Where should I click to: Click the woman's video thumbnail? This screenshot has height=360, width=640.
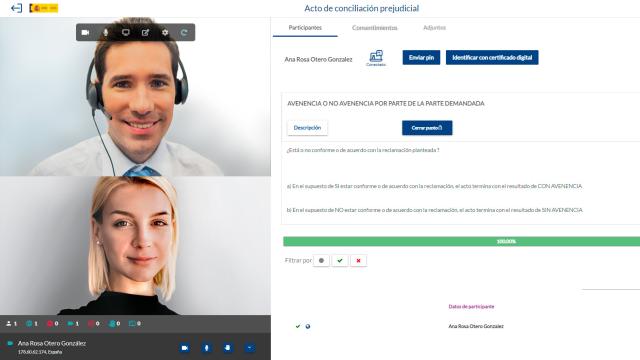tap(135, 245)
